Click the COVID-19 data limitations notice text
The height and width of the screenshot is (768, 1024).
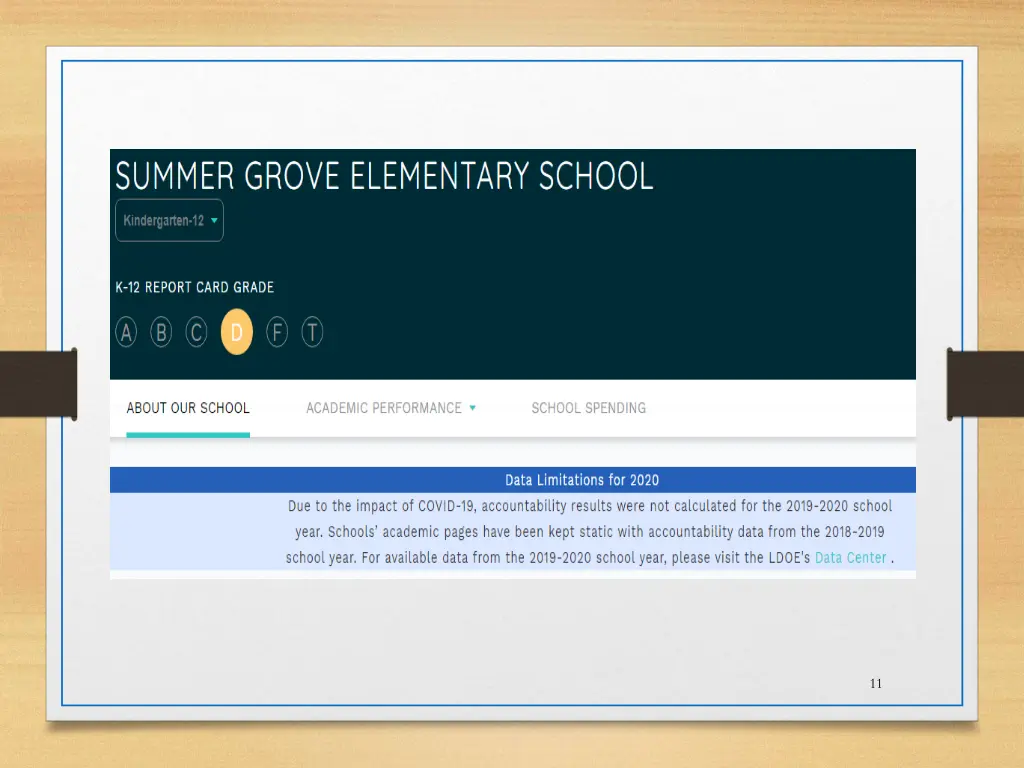[x=581, y=531]
